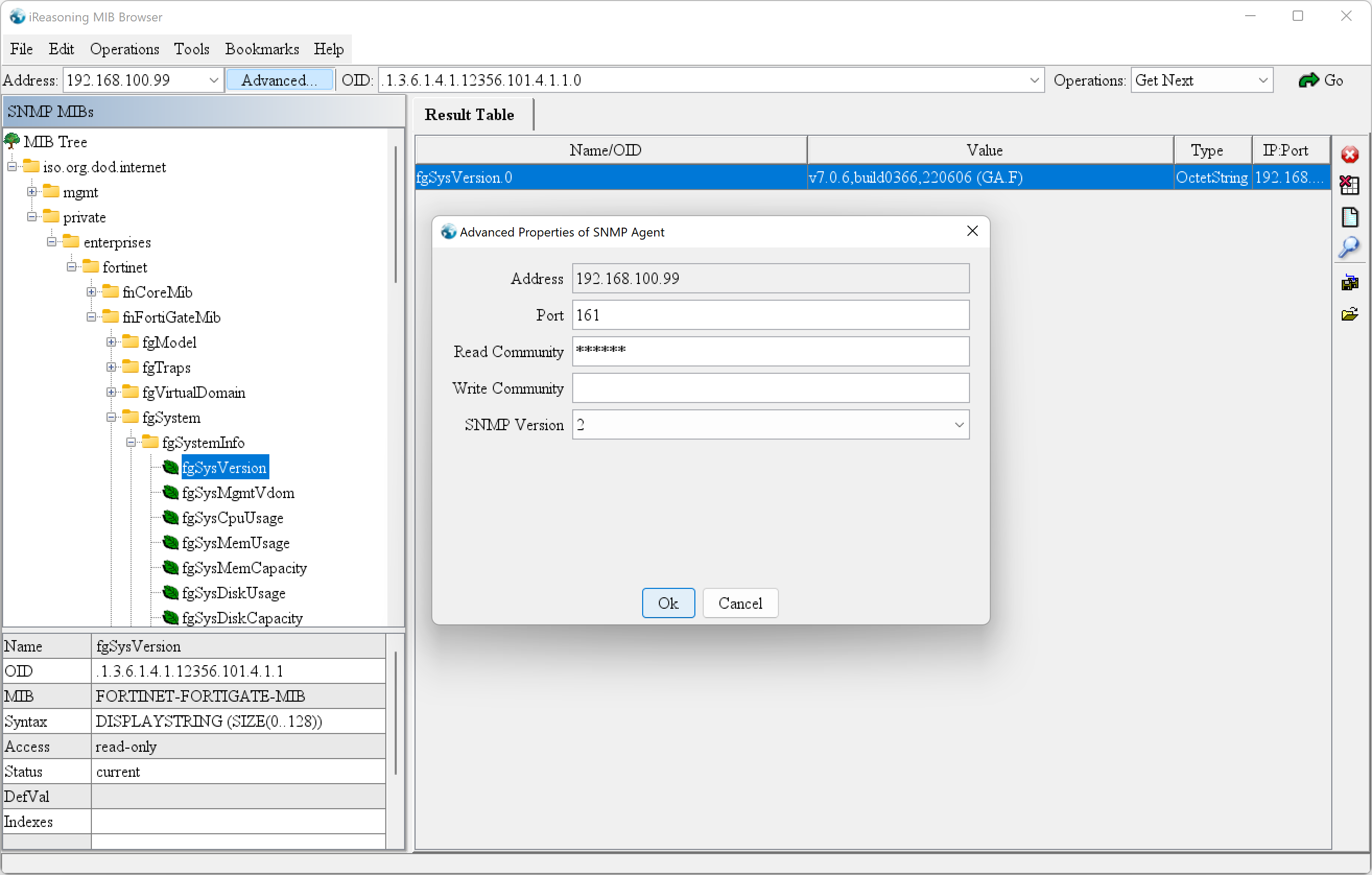Screen dimensions: 1372x875
Task: Open the Bookmarks menu
Action: tap(262, 49)
